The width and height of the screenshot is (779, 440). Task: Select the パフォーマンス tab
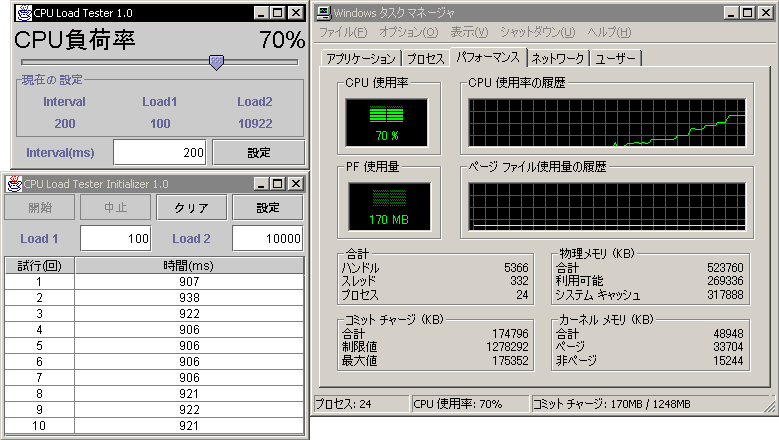click(488, 57)
